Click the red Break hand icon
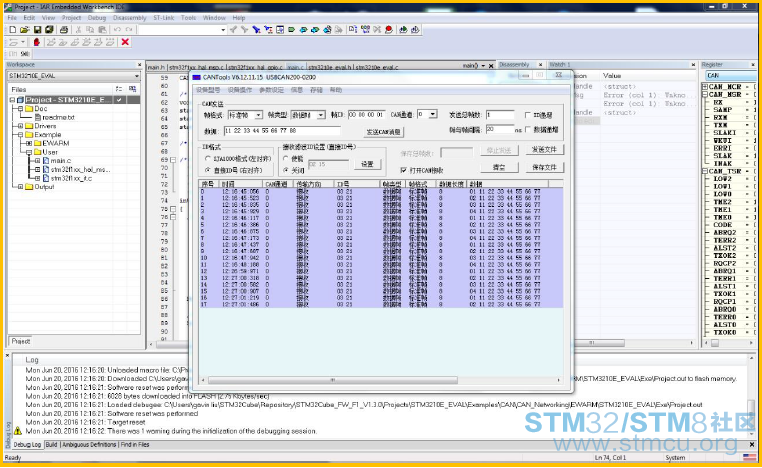 click(x=36, y=42)
